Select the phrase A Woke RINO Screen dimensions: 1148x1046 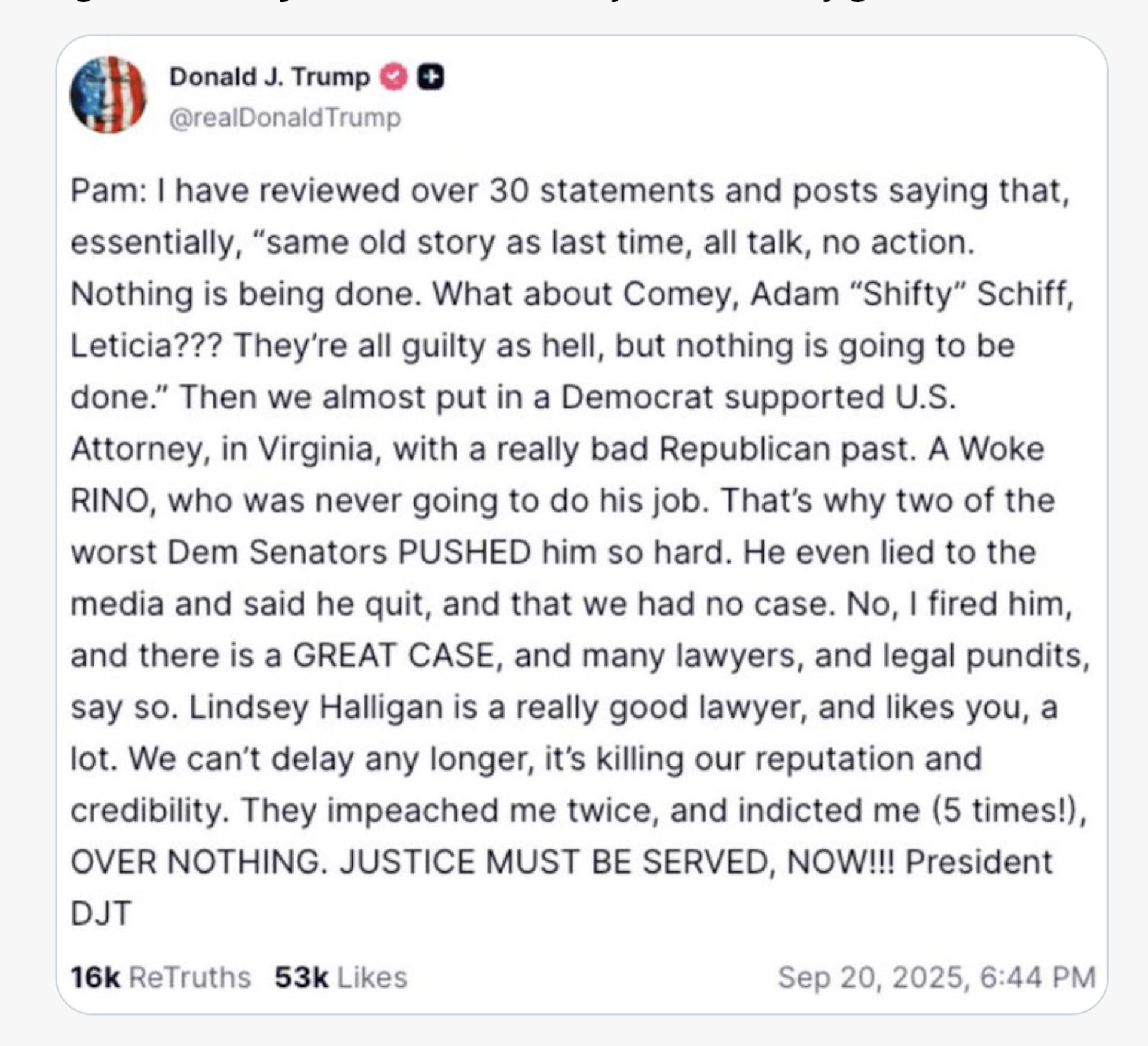[x=987, y=448]
